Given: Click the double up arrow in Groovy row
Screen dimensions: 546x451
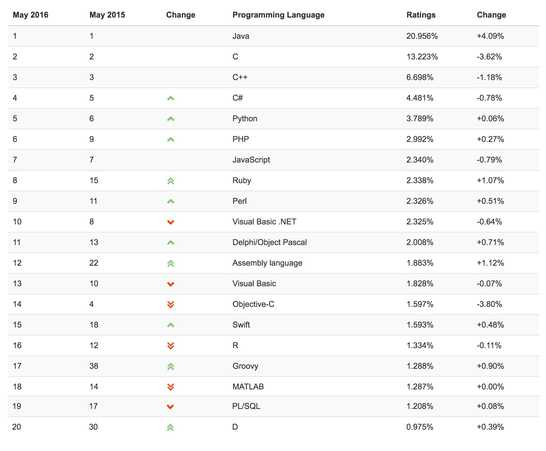Looking at the screenshot, I should 171,366.
